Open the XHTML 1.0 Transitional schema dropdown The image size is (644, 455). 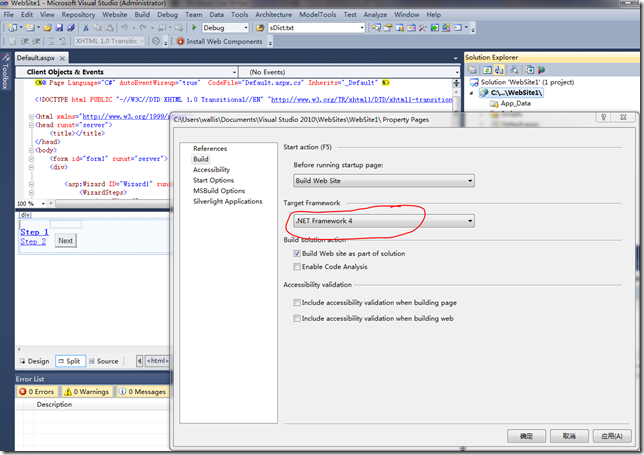coord(110,41)
